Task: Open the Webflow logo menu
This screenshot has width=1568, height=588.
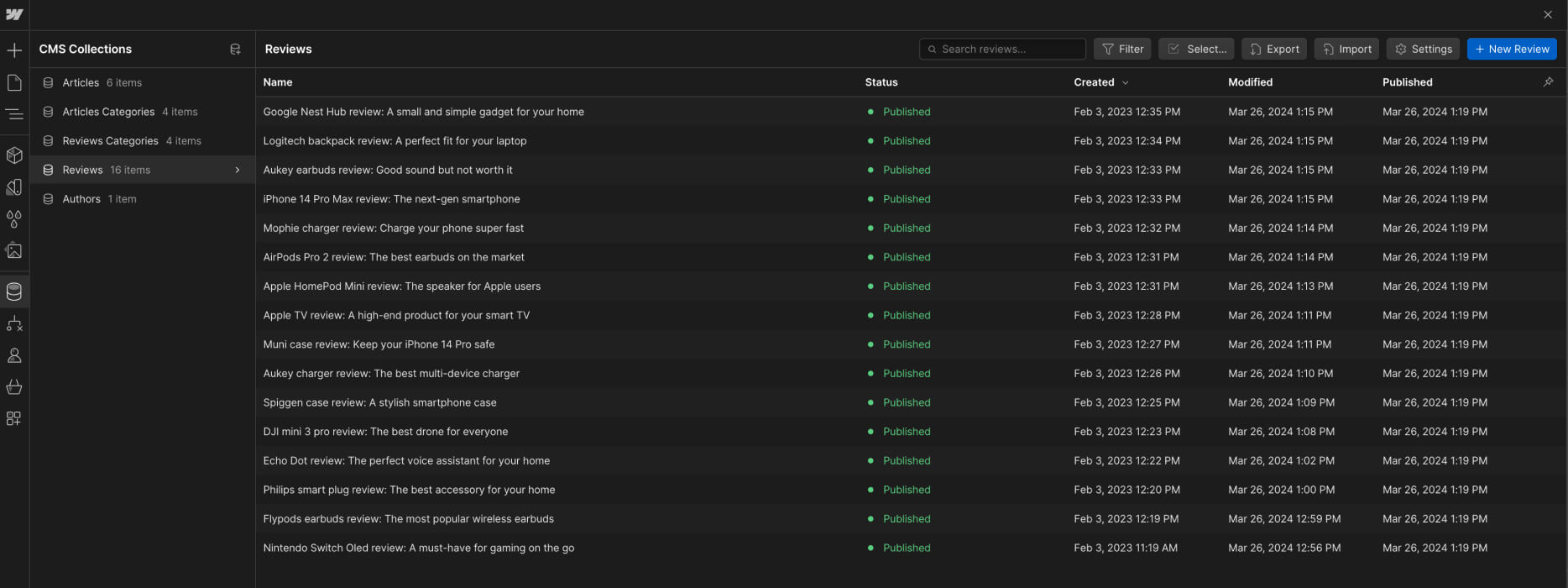Action: (x=14, y=14)
